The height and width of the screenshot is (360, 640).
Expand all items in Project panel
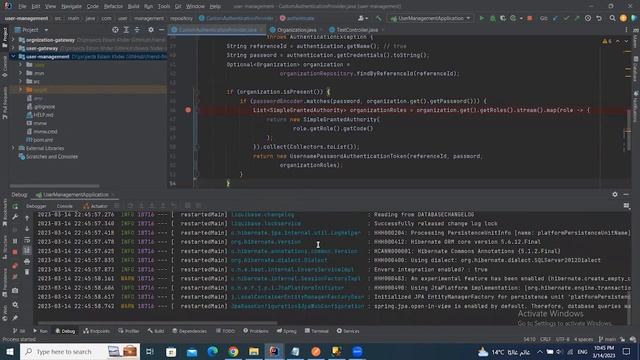[126, 30]
